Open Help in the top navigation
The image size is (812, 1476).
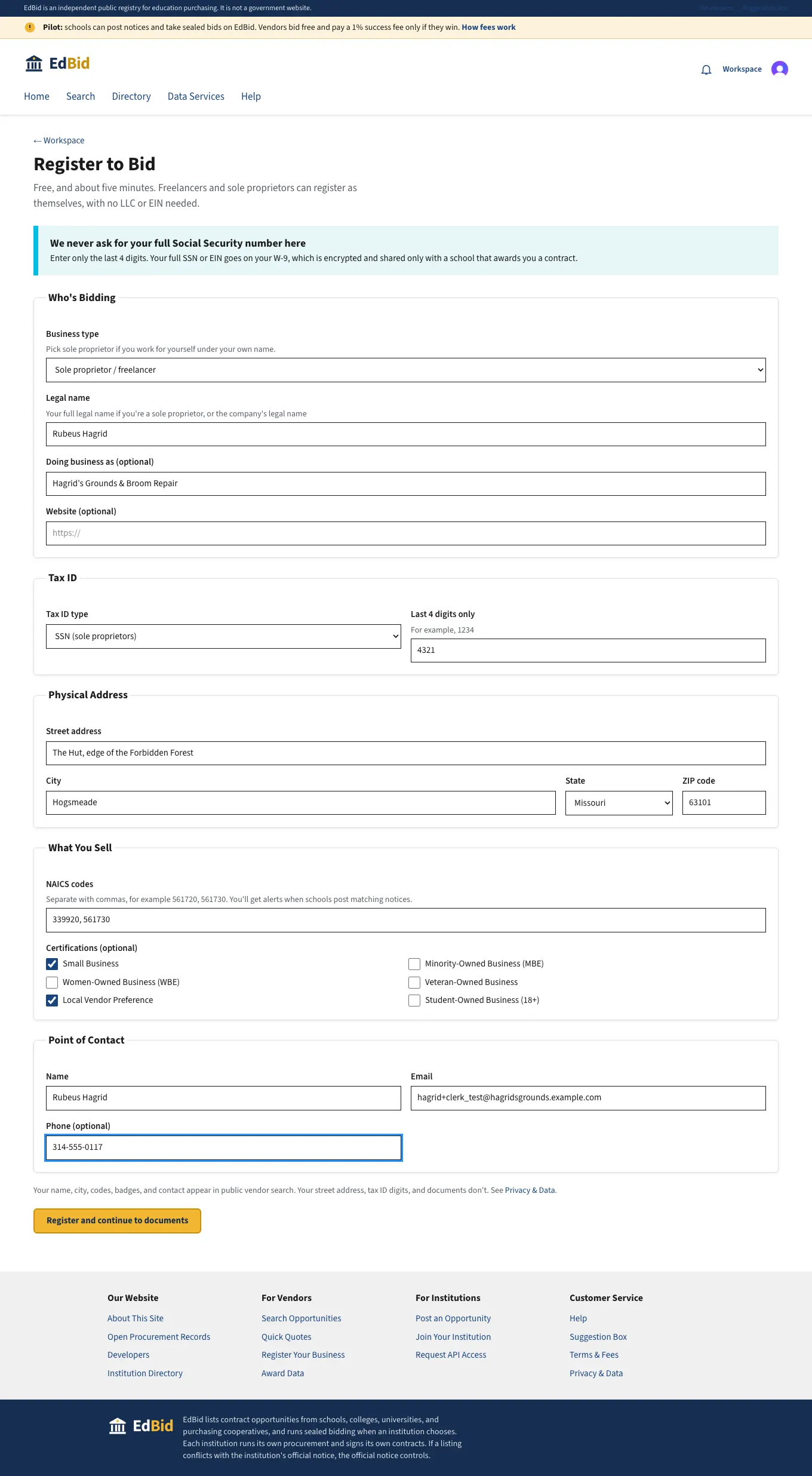251,97
